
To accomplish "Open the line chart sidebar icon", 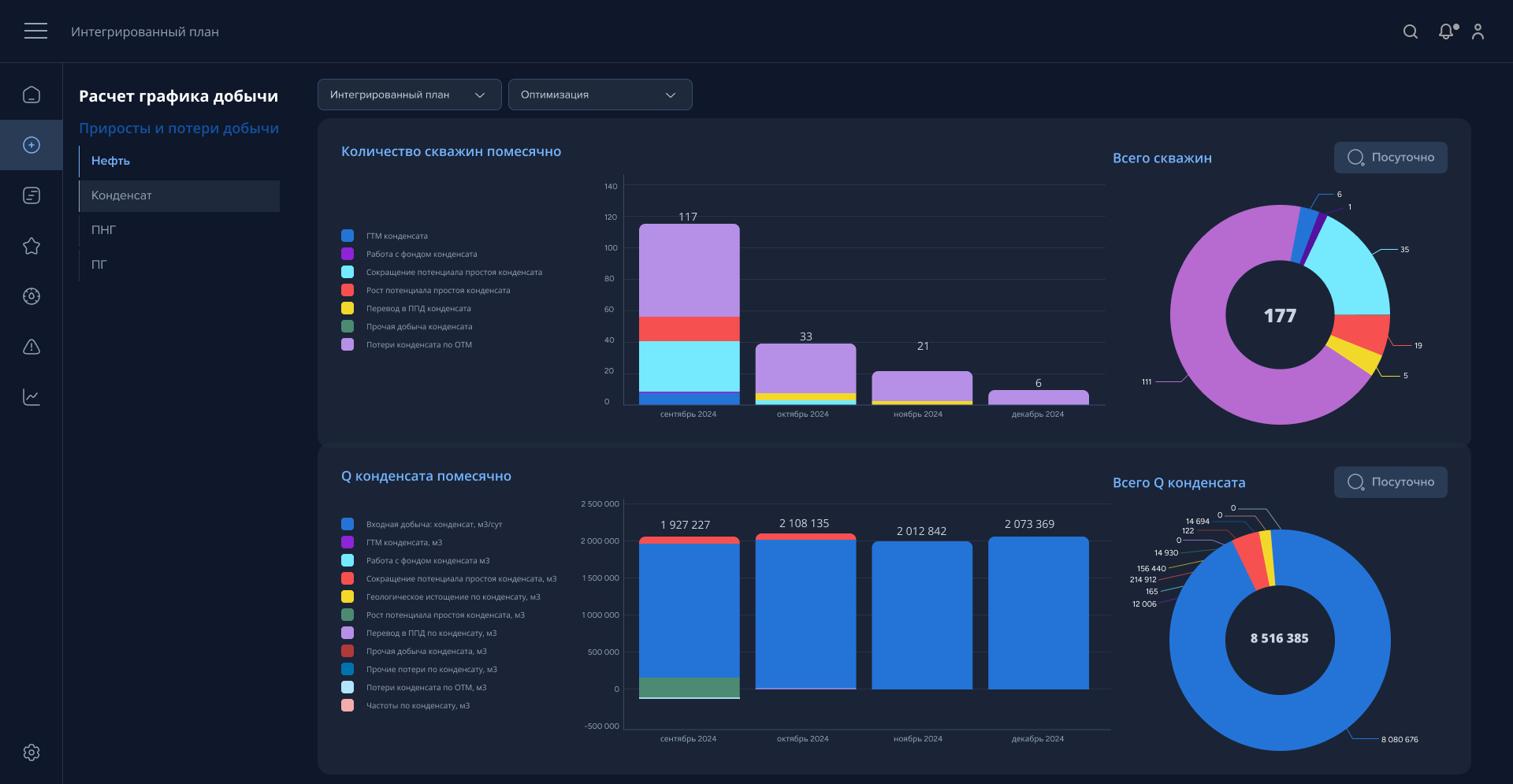I will pos(32,397).
